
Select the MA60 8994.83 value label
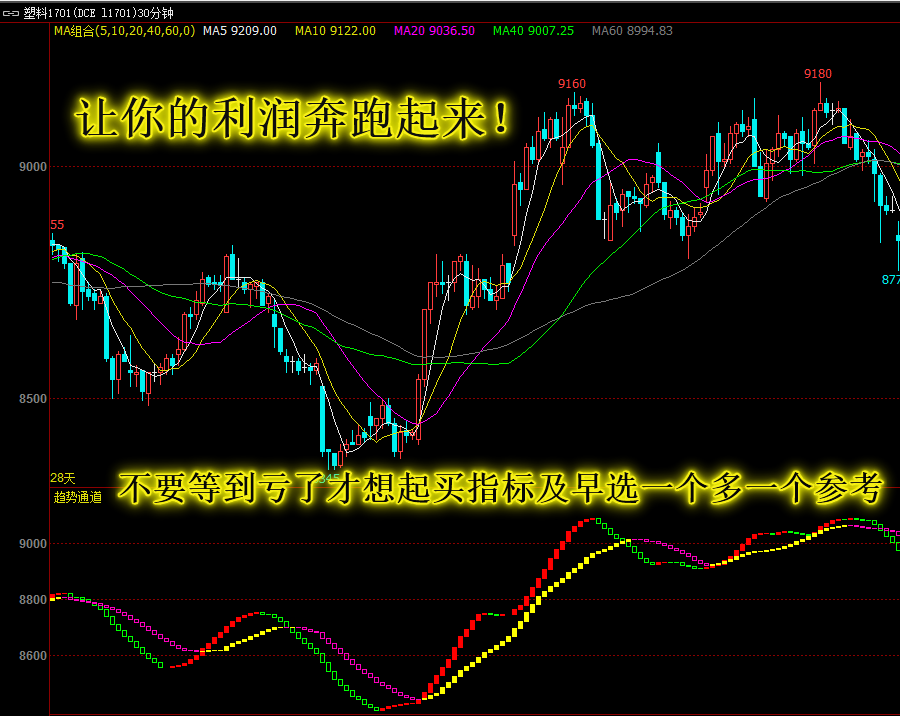coord(632,31)
